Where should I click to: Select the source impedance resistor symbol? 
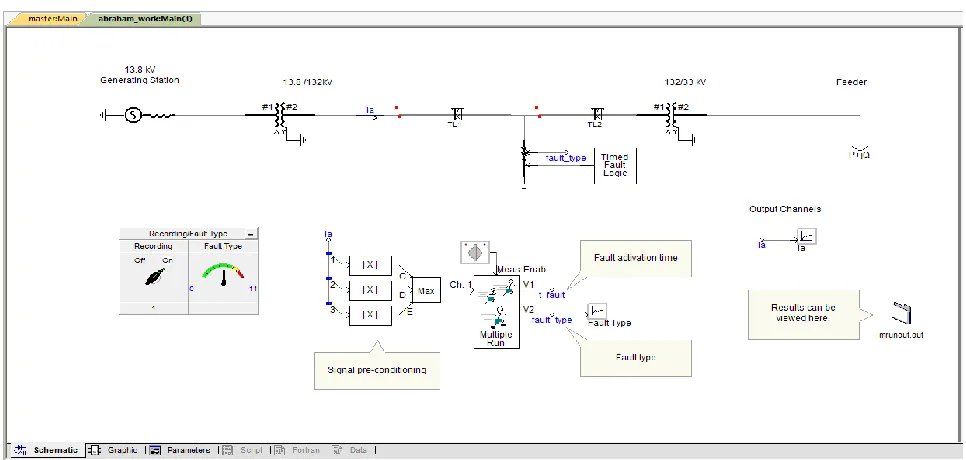[161, 115]
